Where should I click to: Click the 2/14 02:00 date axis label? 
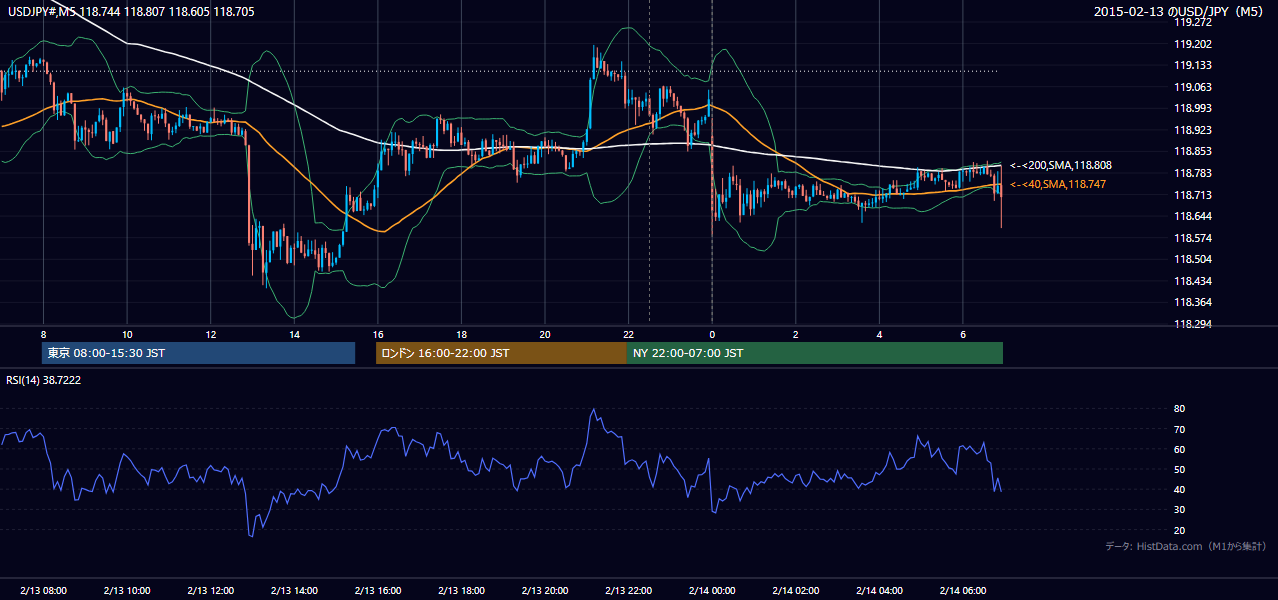click(795, 590)
